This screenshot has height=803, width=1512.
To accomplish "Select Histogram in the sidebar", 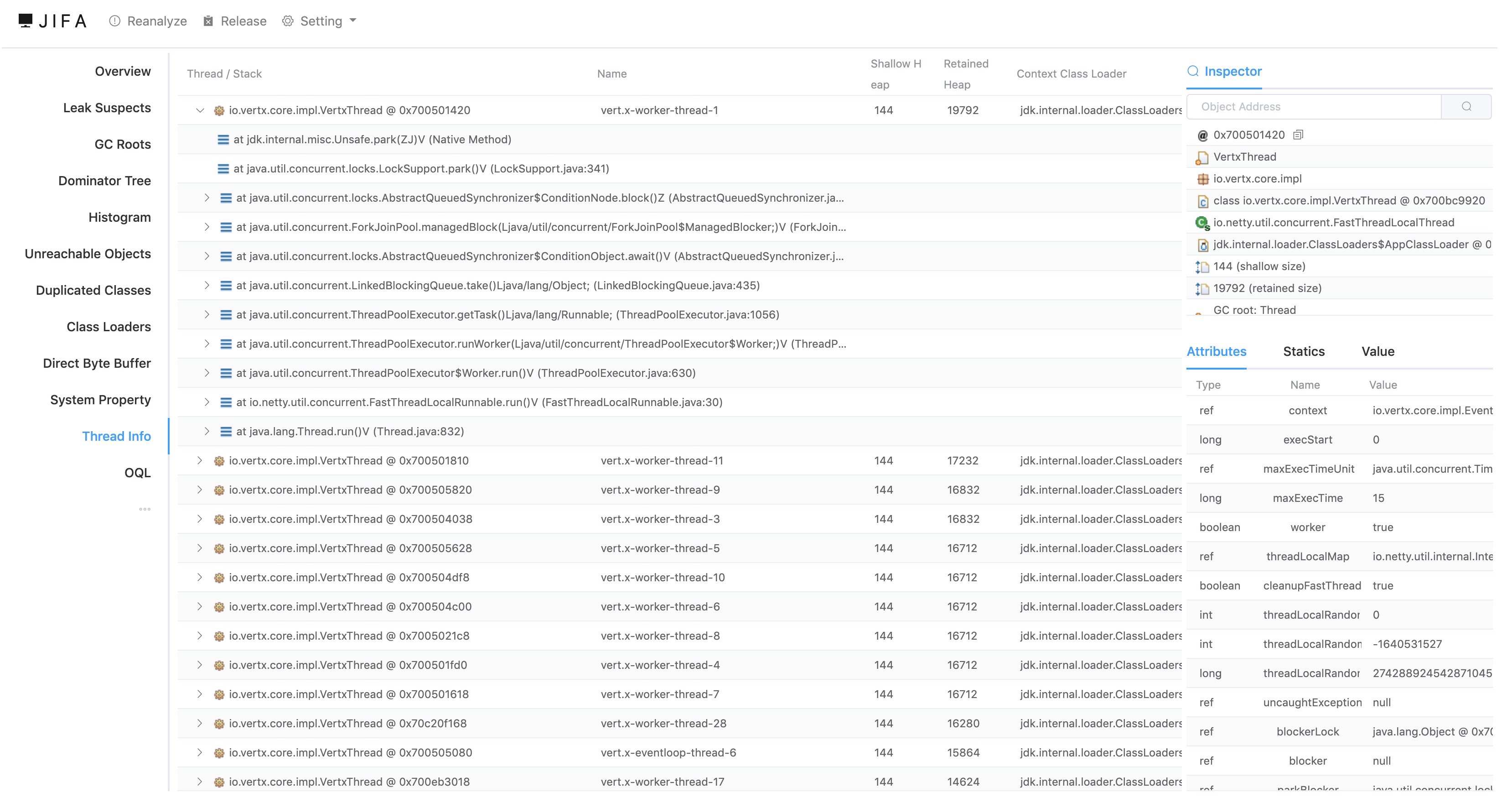I will (x=119, y=217).
